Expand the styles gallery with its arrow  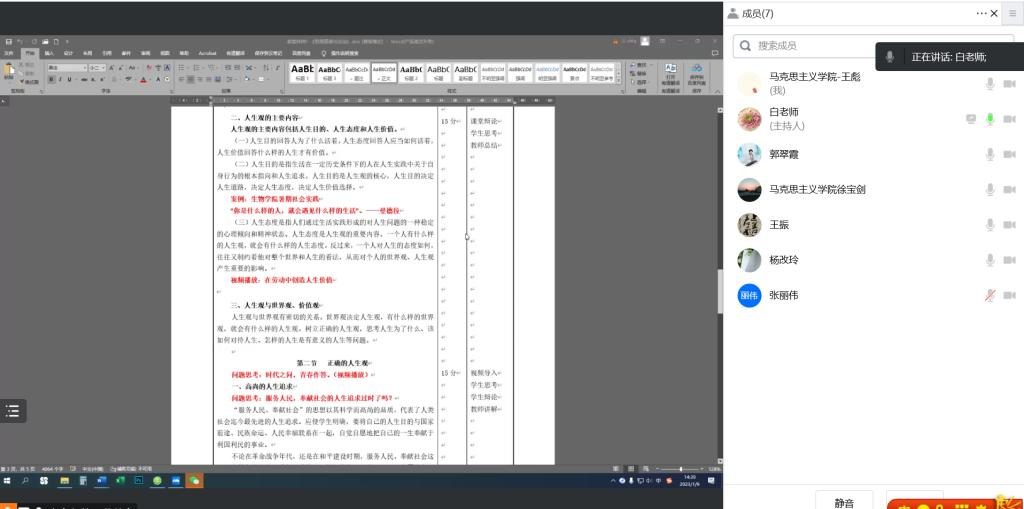[x=618, y=79]
